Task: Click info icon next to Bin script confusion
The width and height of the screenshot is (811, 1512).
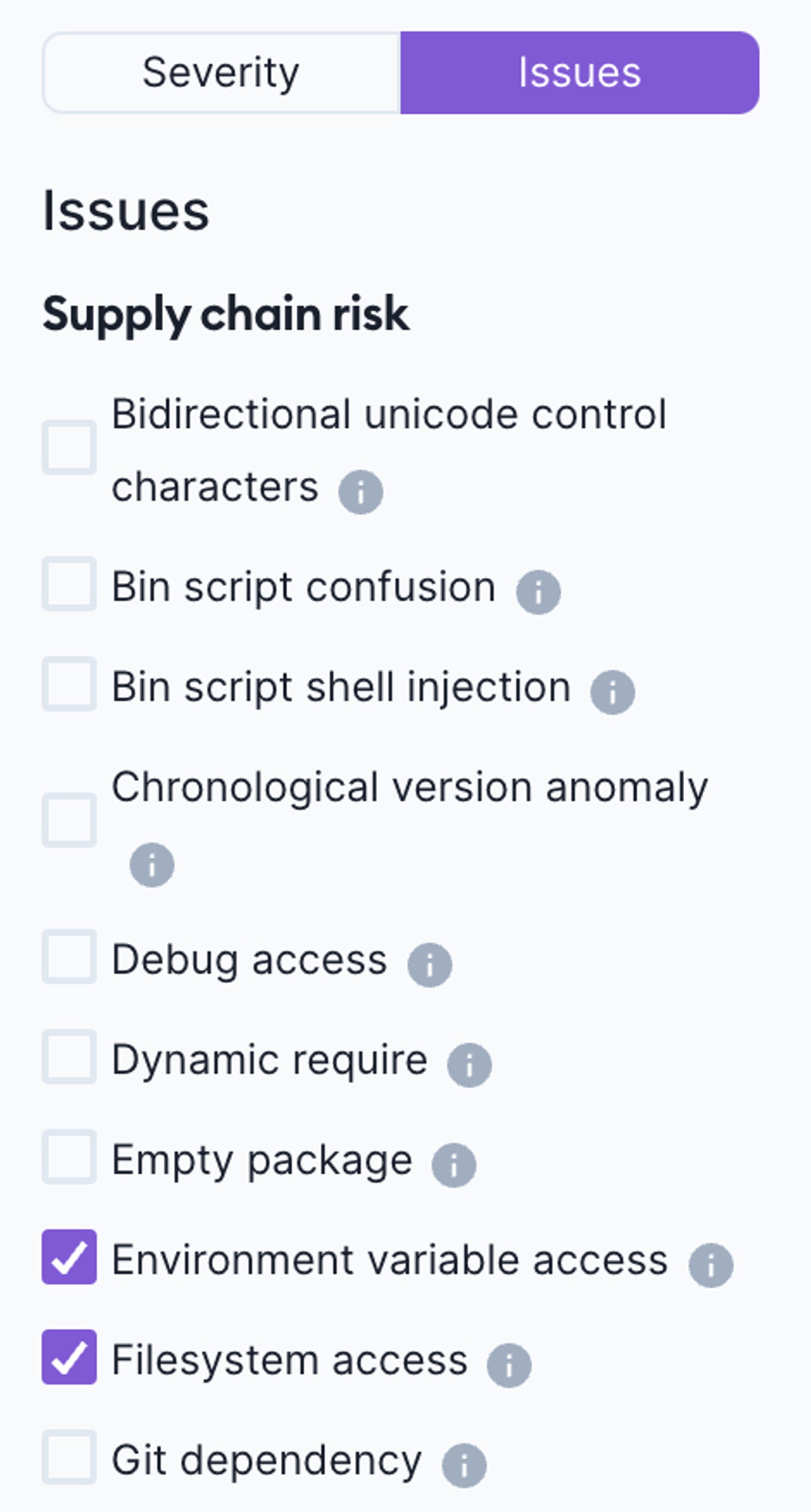Action: pyautogui.click(x=538, y=592)
